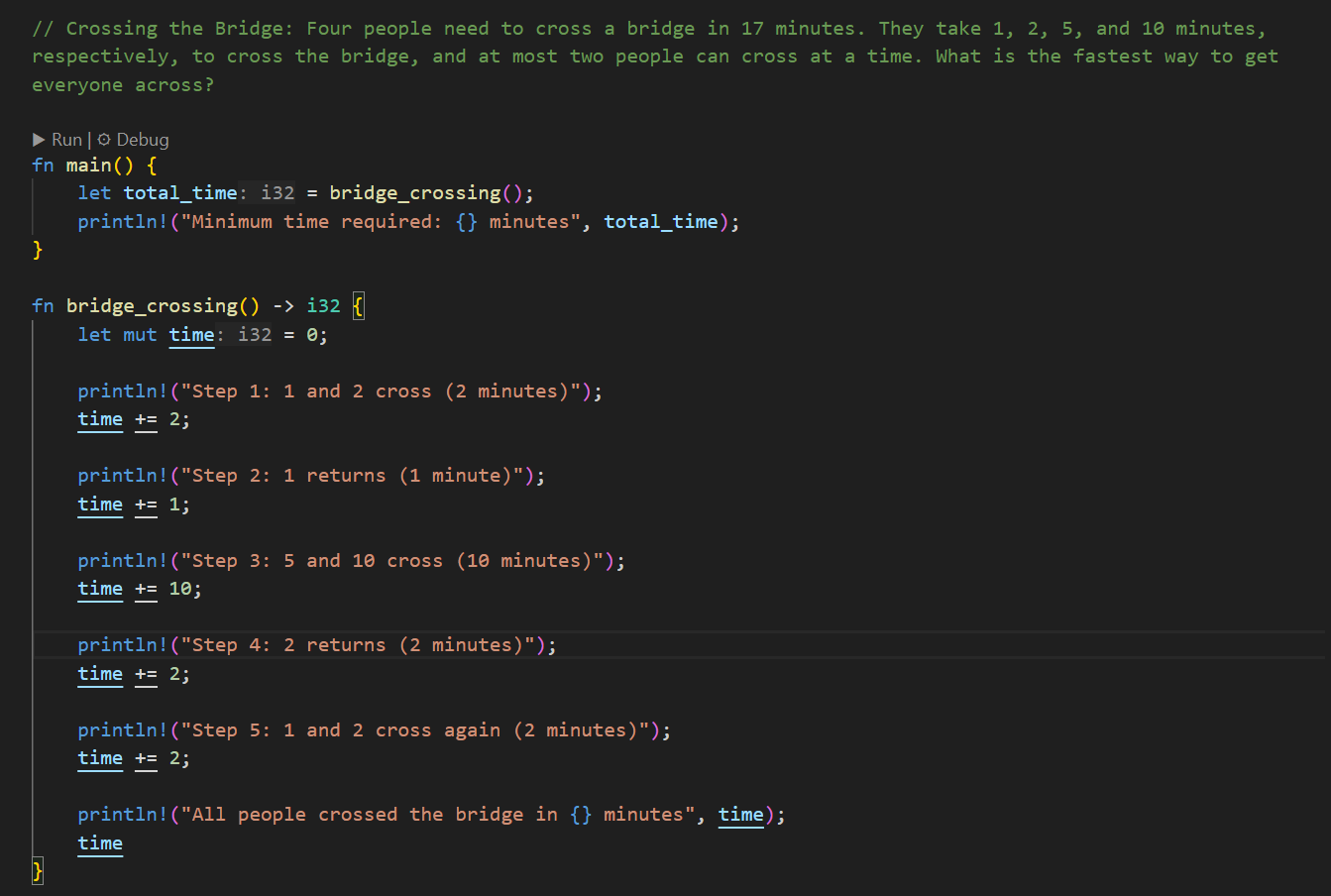Click the Run play triangle icon
The image size is (1331, 896).
(x=39, y=140)
